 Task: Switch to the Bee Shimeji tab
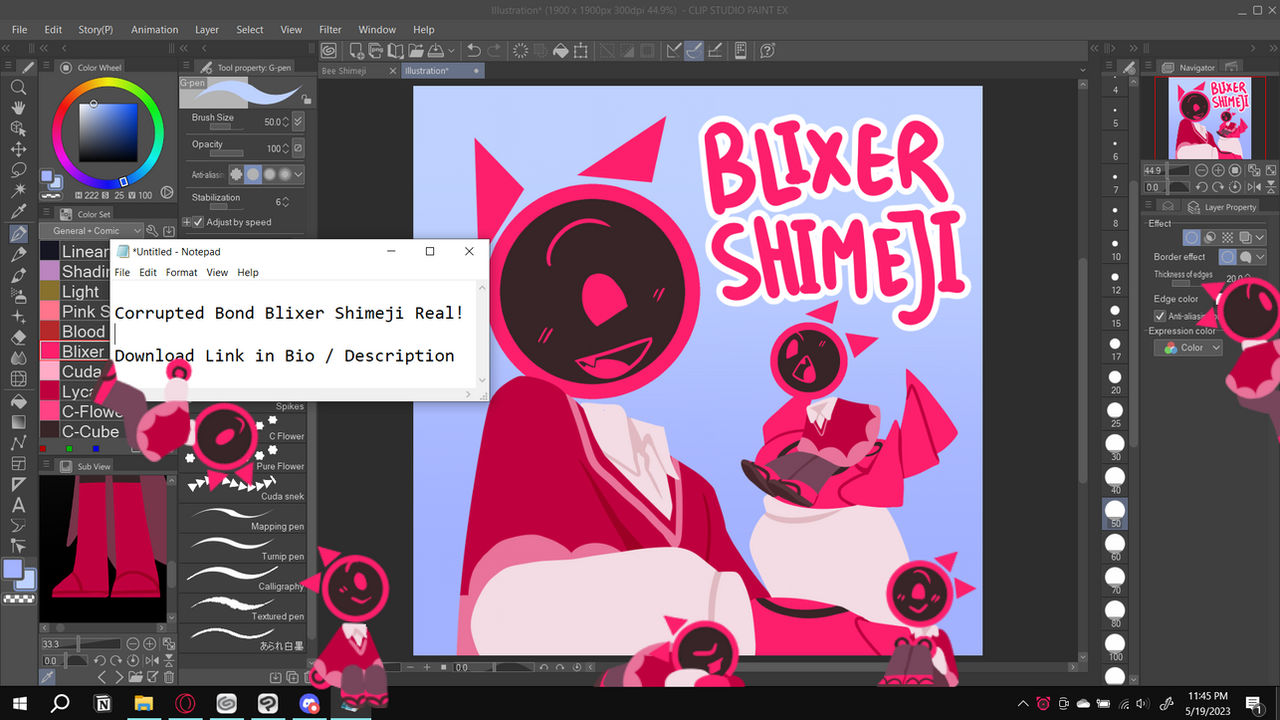point(344,71)
